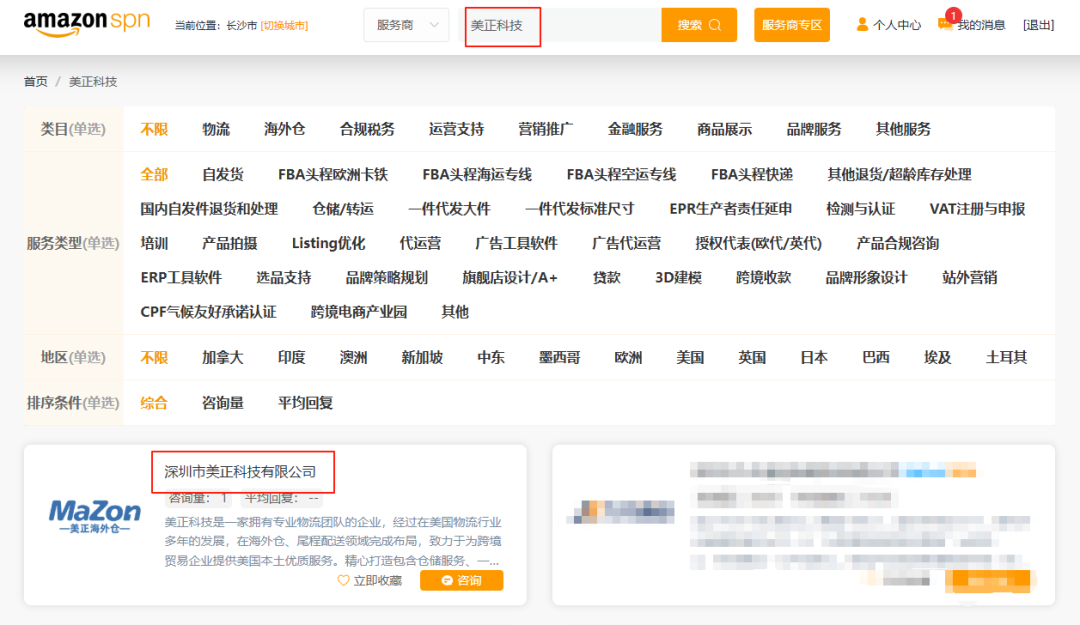Select region 美国
The width and height of the screenshot is (1080, 625).
pos(690,358)
